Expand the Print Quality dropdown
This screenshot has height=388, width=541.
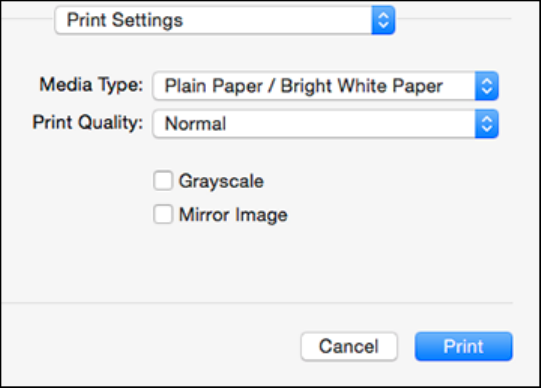pyautogui.click(x=325, y=124)
